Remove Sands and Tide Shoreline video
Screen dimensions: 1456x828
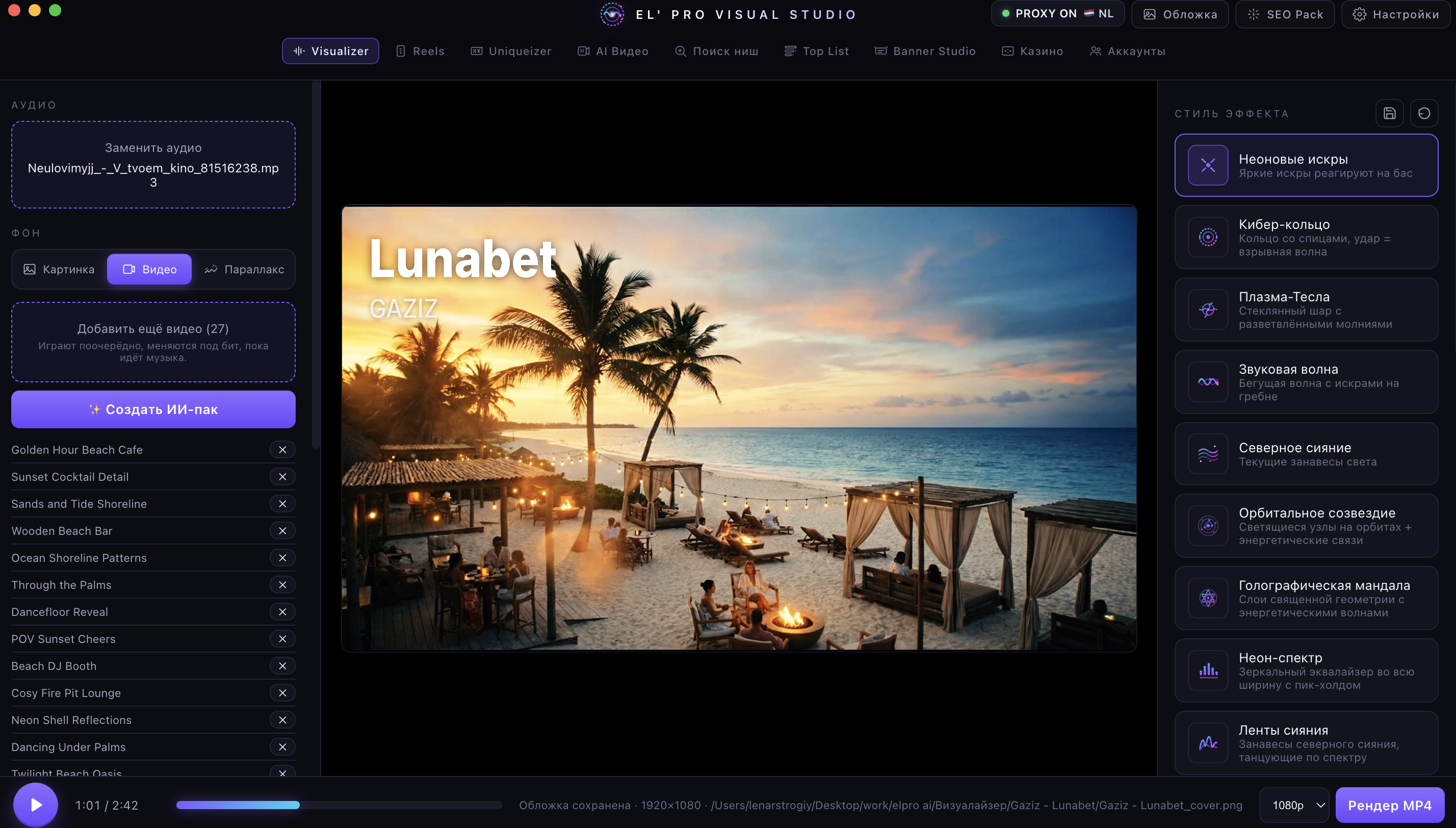point(282,504)
